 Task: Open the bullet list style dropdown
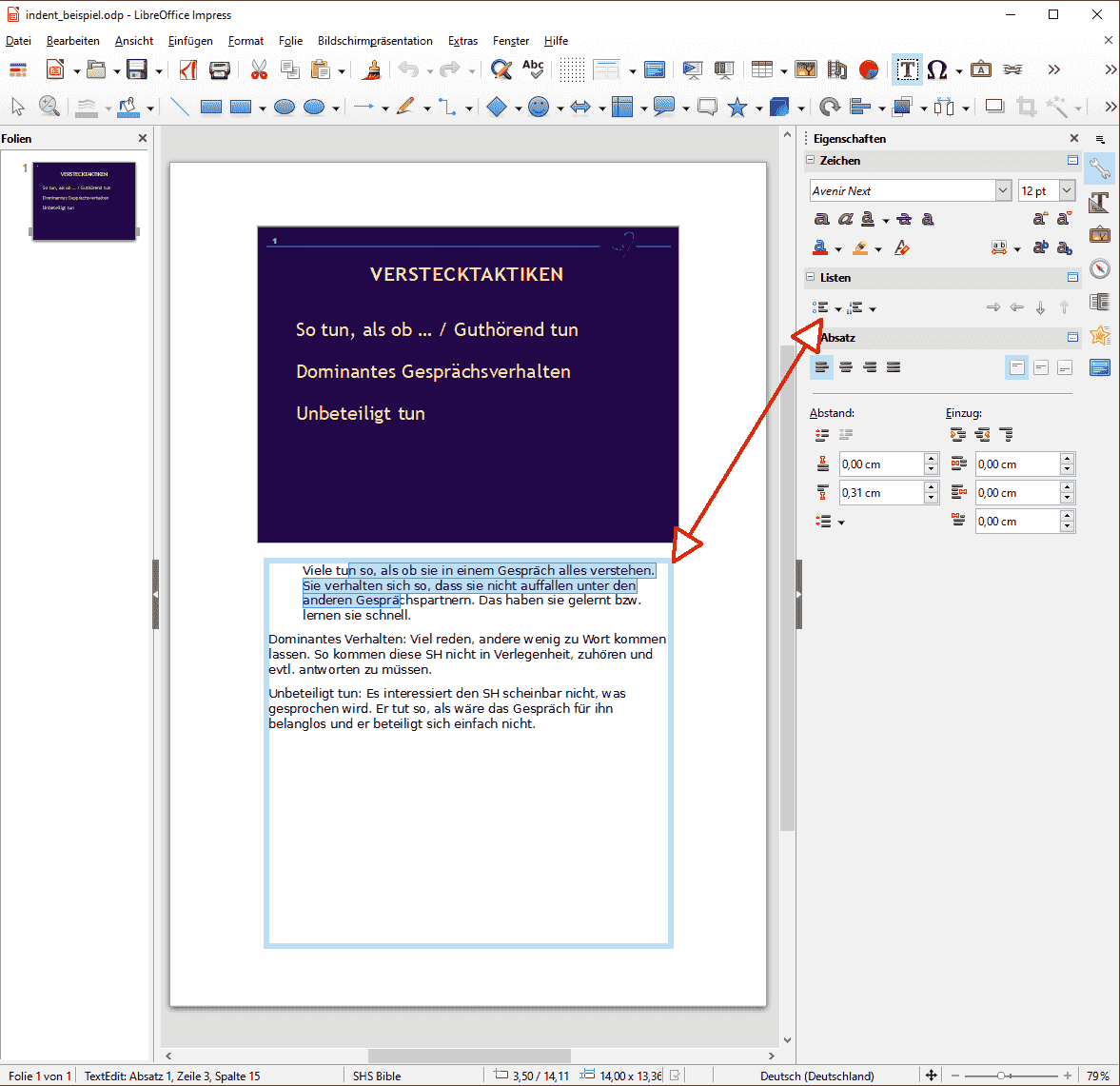[x=838, y=309]
